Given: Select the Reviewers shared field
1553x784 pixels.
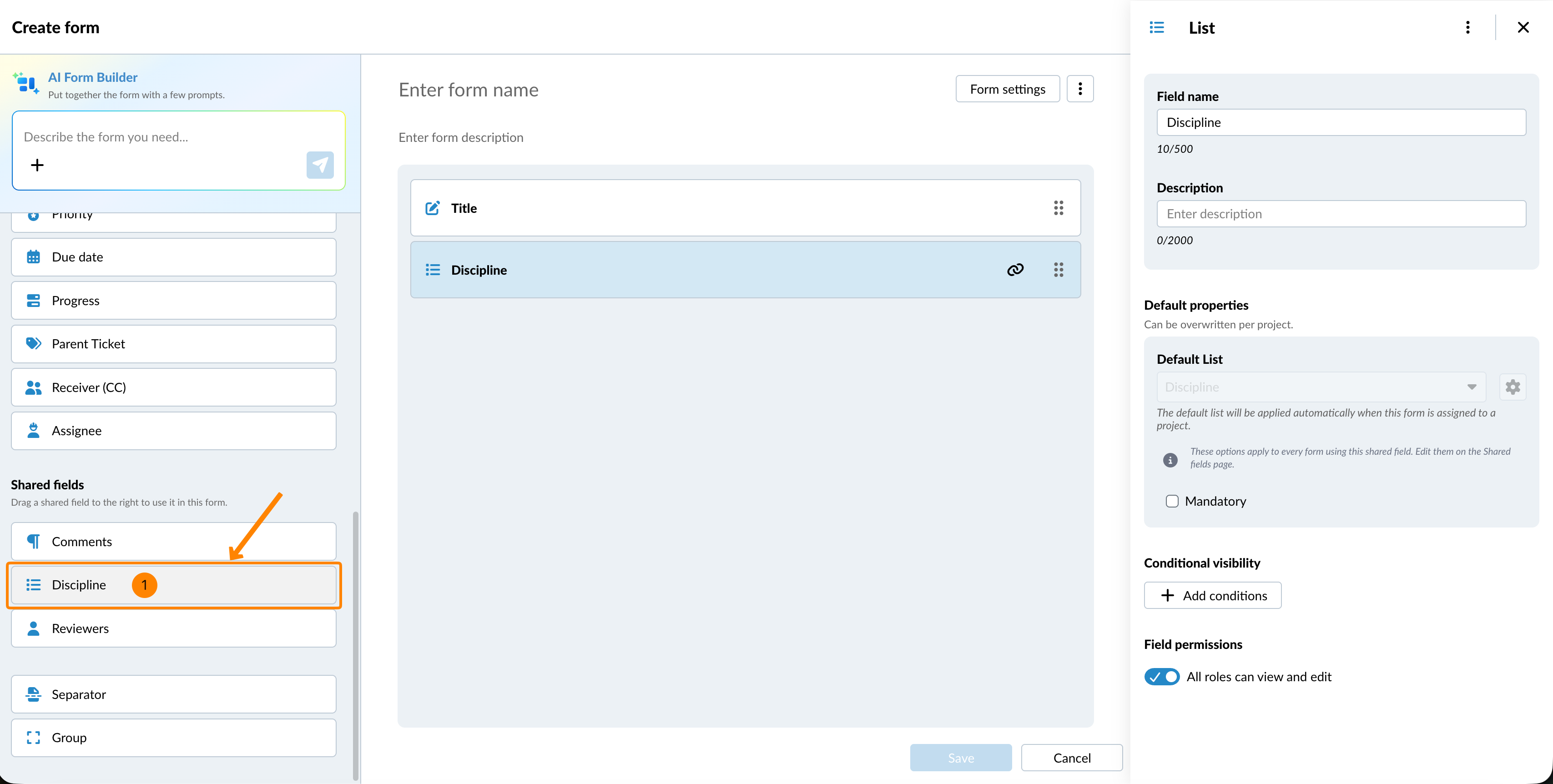Looking at the screenshot, I should click(x=174, y=628).
